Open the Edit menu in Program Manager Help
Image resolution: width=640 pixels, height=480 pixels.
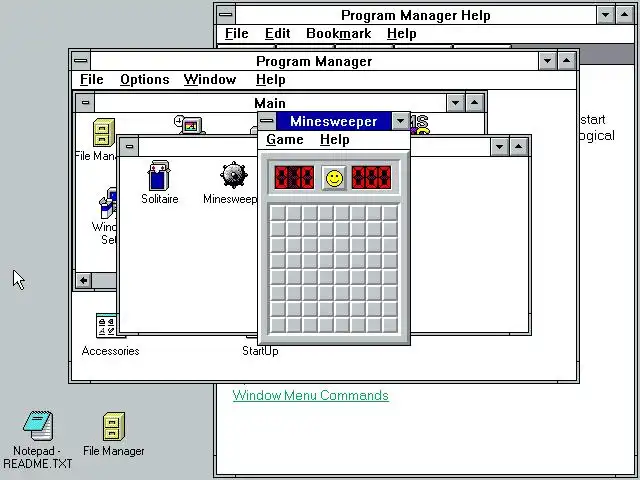(278, 33)
